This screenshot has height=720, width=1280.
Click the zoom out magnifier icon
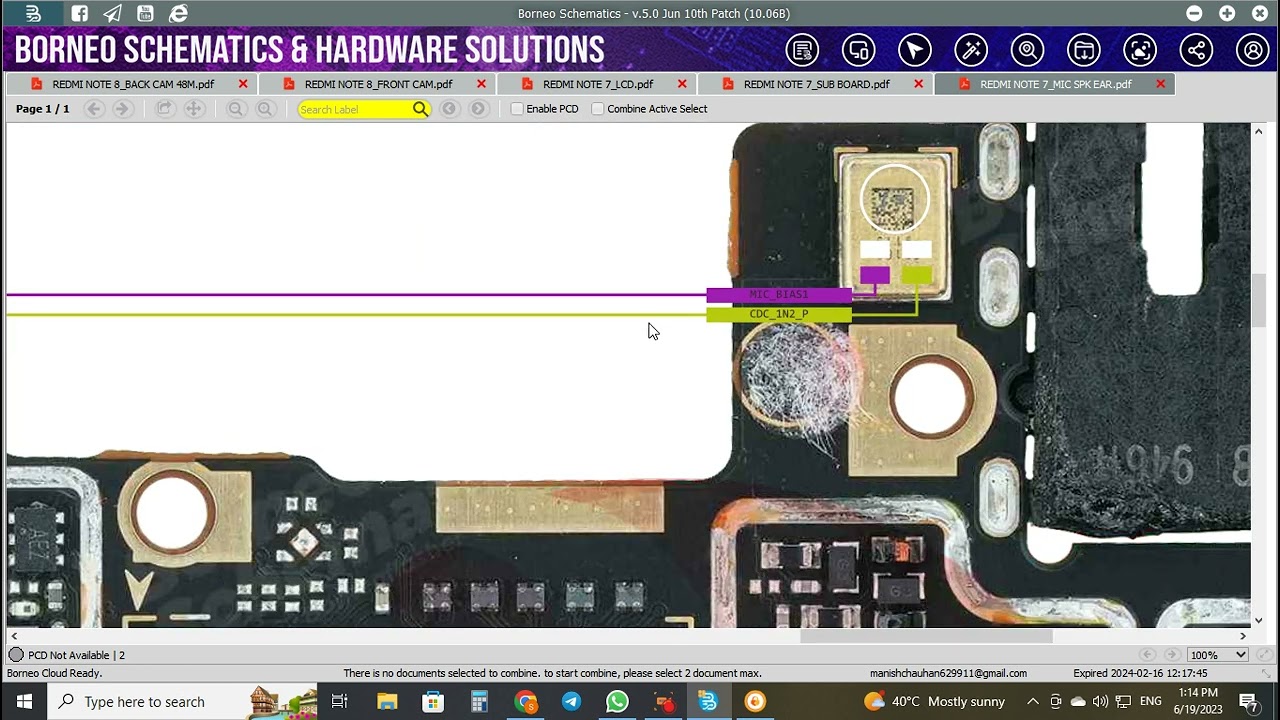pyautogui.click(x=236, y=109)
